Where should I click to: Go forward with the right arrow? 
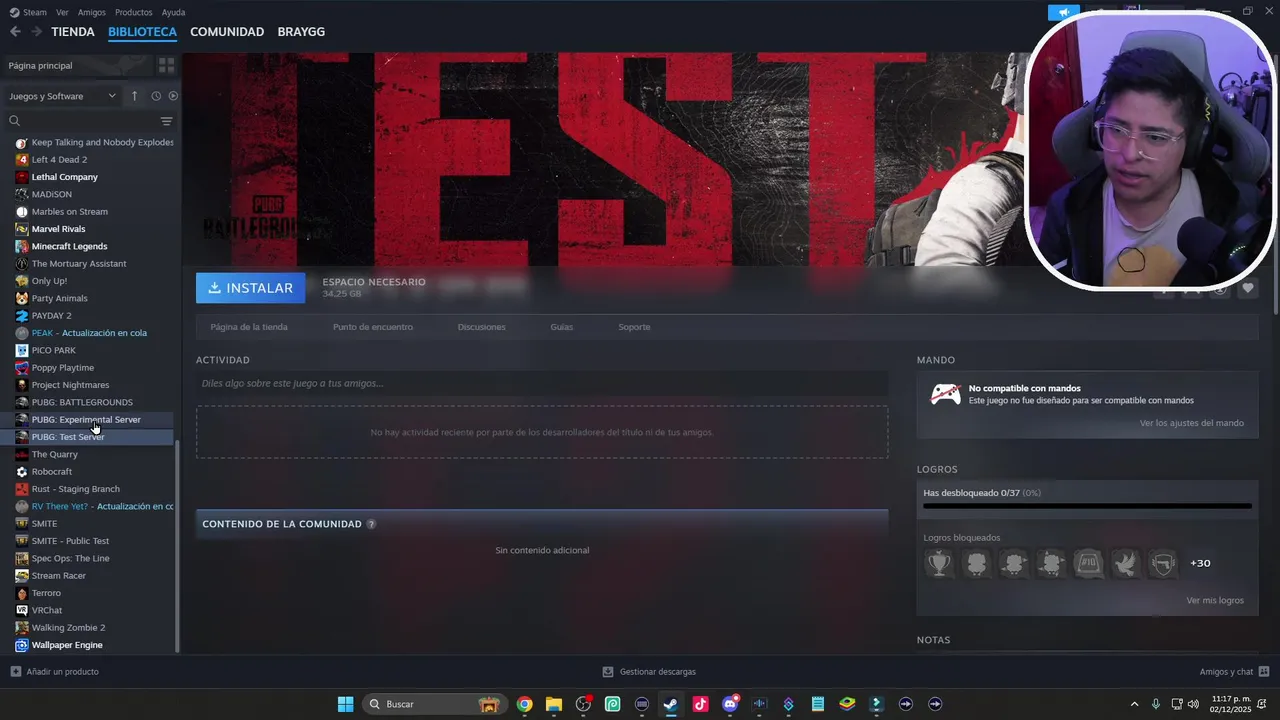36,32
